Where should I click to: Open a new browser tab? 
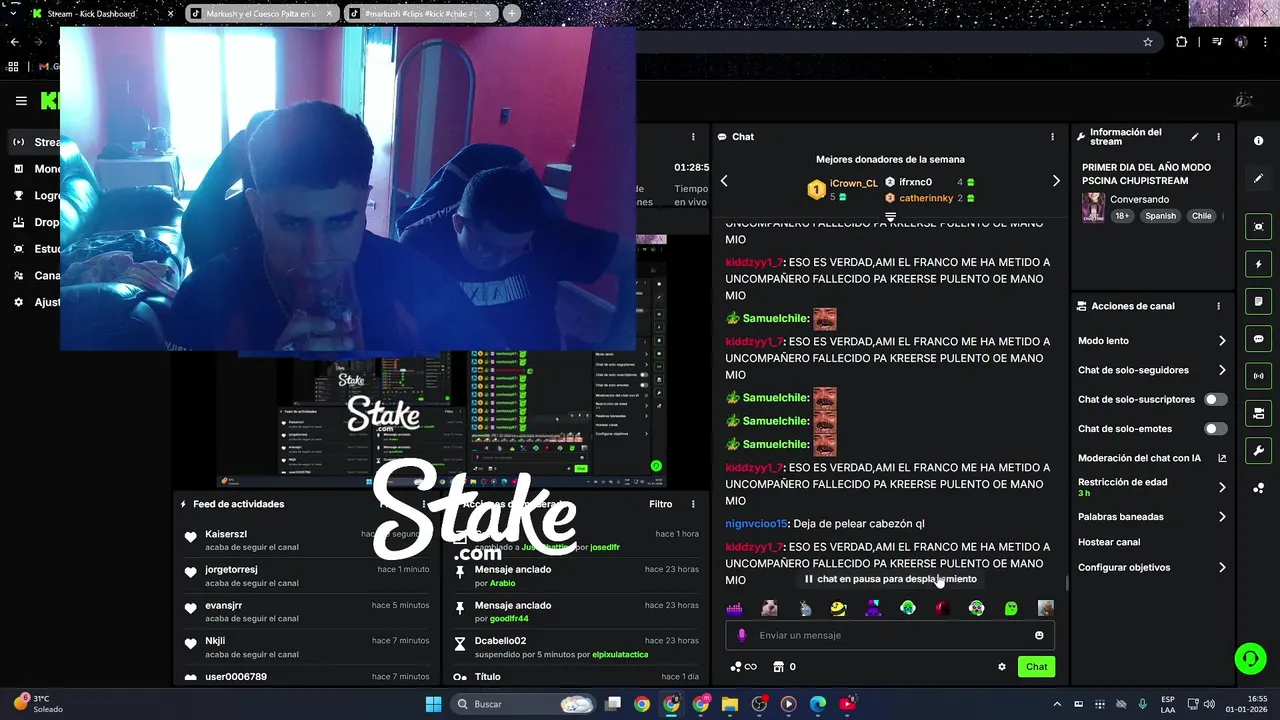coord(512,14)
